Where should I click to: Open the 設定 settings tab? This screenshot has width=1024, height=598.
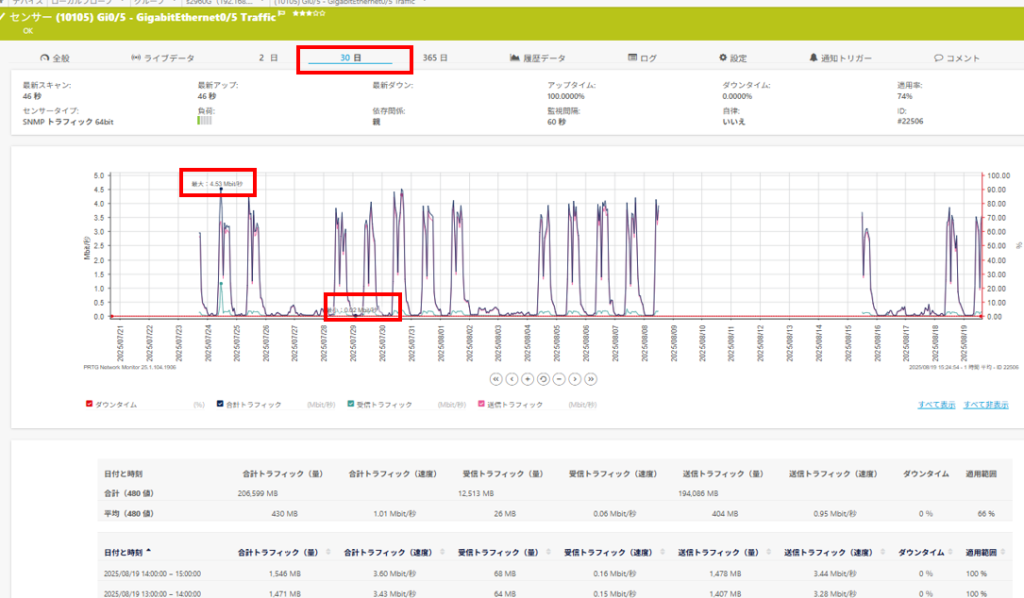733,58
